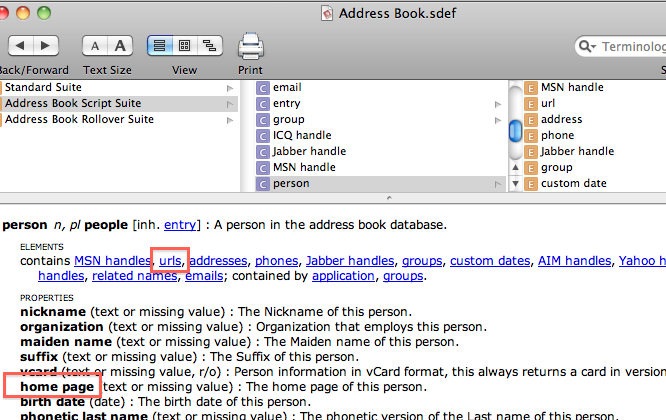Expand Address Book Rollover Suite arrow
Viewport: 666px width, 420px height.
(230, 120)
